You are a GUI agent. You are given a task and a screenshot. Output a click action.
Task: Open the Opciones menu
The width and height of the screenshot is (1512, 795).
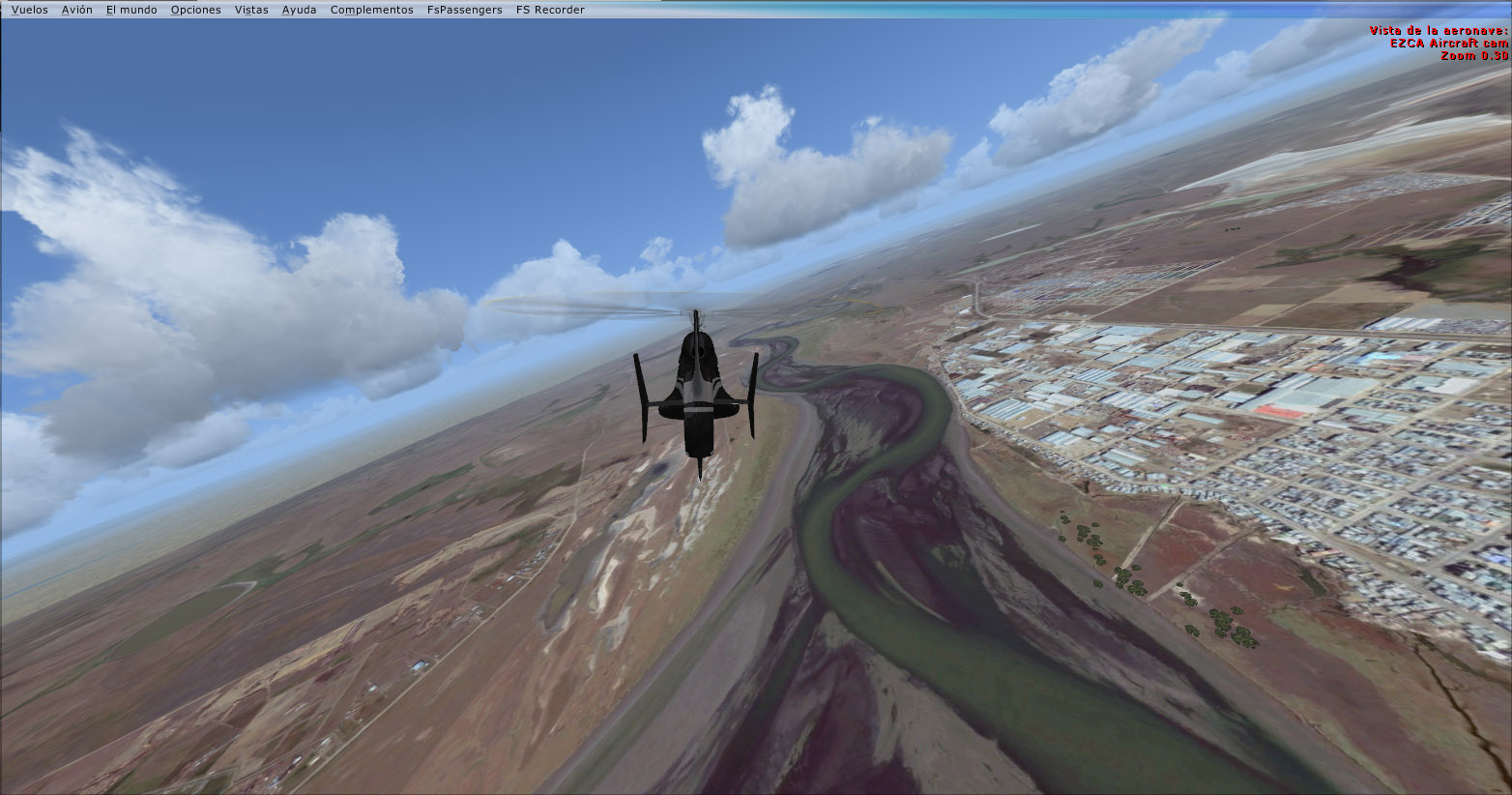(195, 10)
